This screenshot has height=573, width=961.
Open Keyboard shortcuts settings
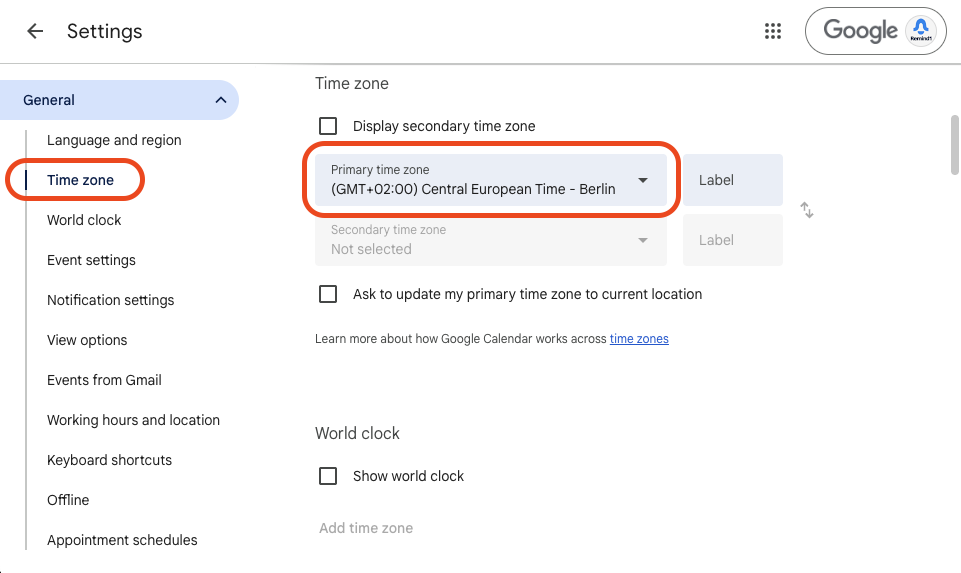tap(109, 460)
